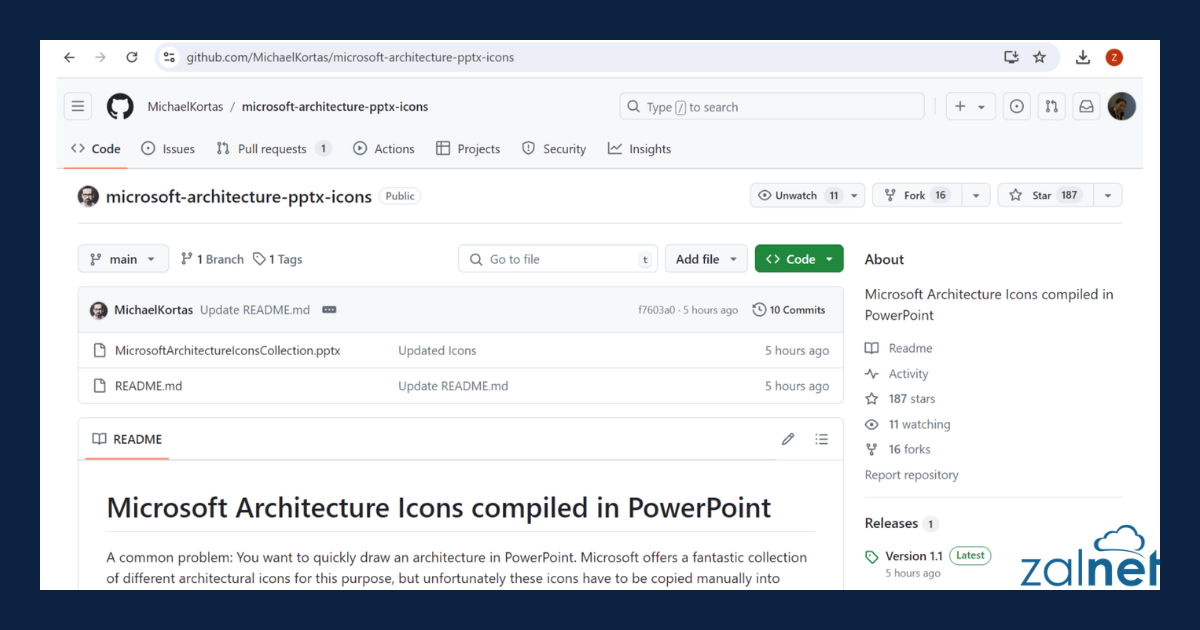Open the Create new plus dropdown
Screen dimensions: 1200x630
tap(969, 107)
